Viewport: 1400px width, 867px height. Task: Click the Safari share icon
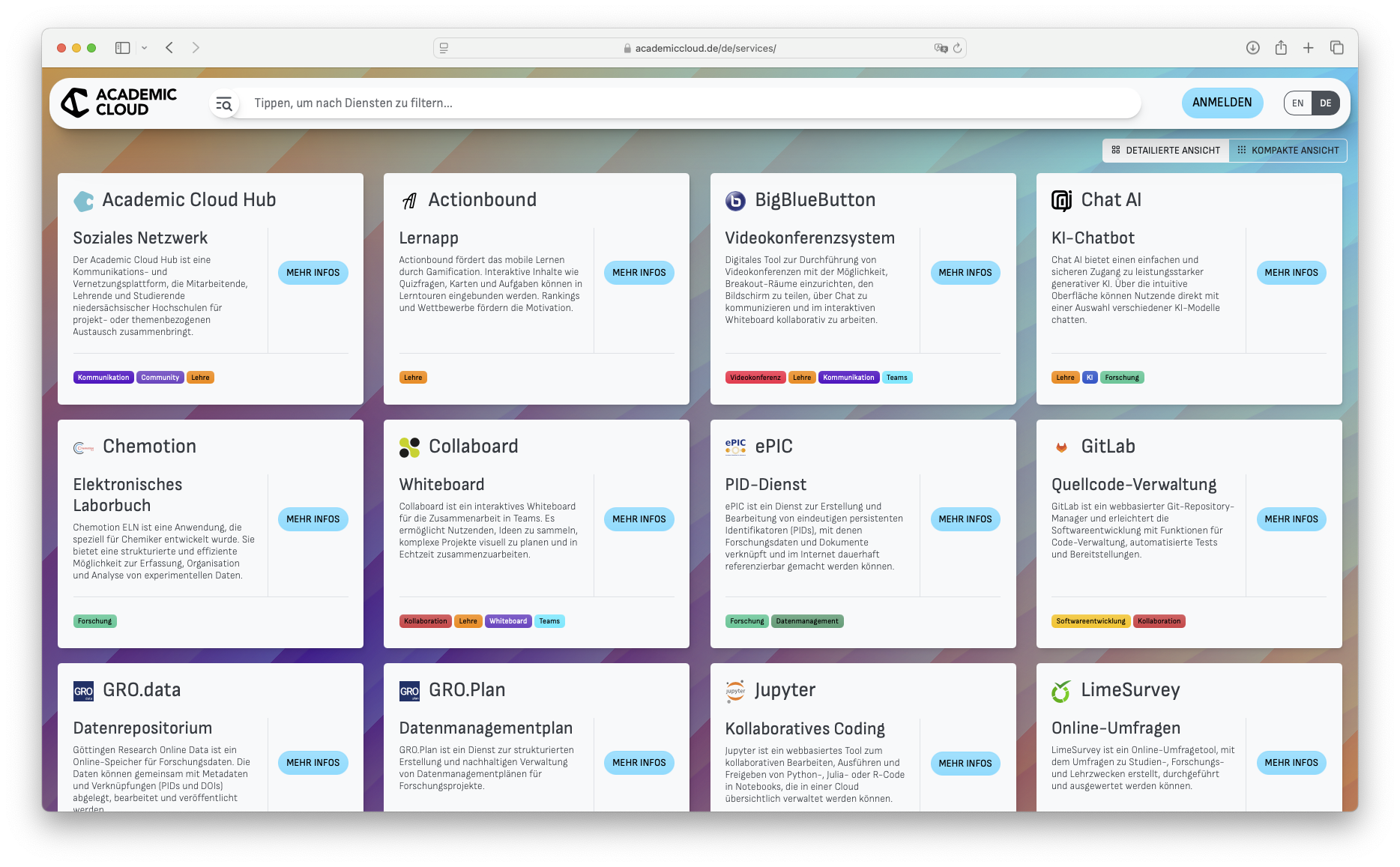pyautogui.click(x=1281, y=48)
